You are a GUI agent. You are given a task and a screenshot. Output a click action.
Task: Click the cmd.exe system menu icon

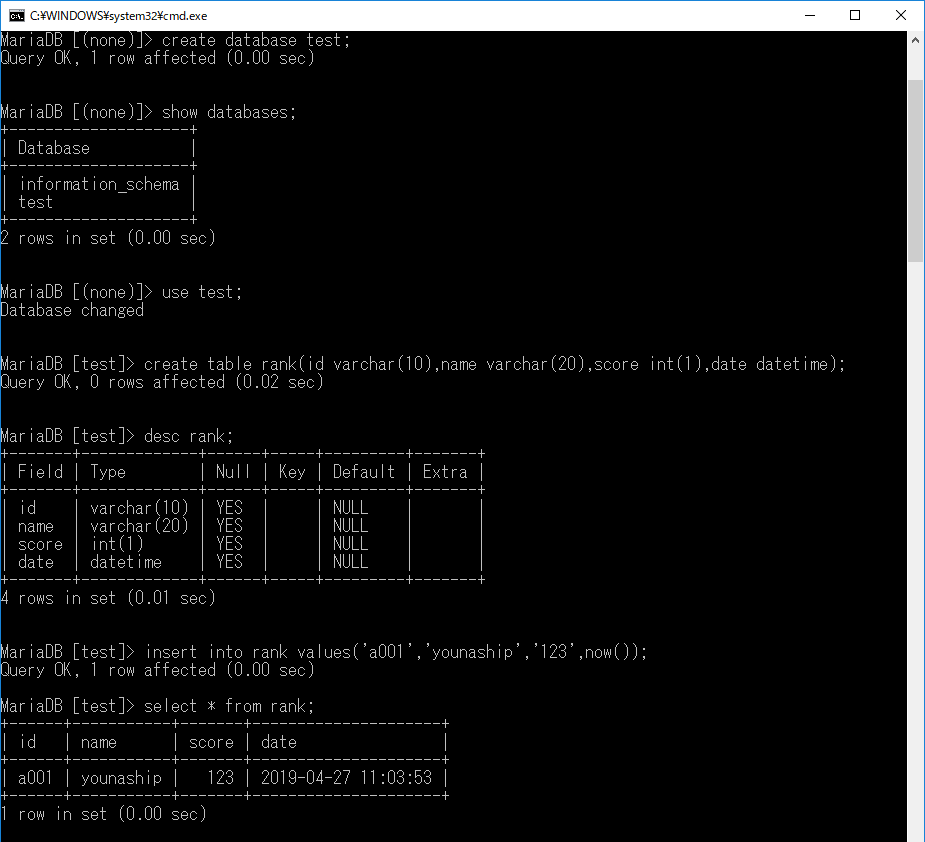[17, 15]
